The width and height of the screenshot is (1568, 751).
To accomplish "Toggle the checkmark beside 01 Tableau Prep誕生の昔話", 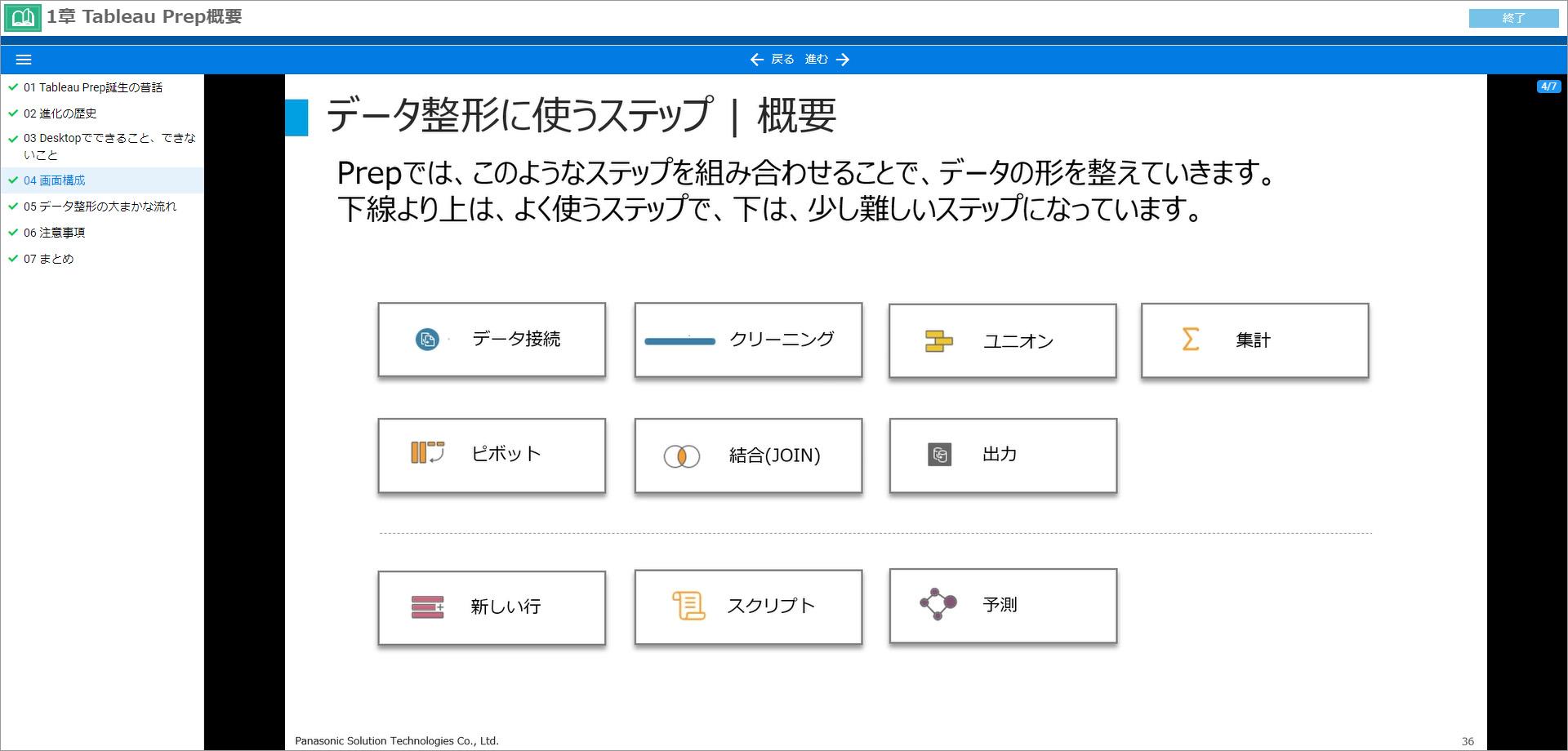I will [12, 87].
